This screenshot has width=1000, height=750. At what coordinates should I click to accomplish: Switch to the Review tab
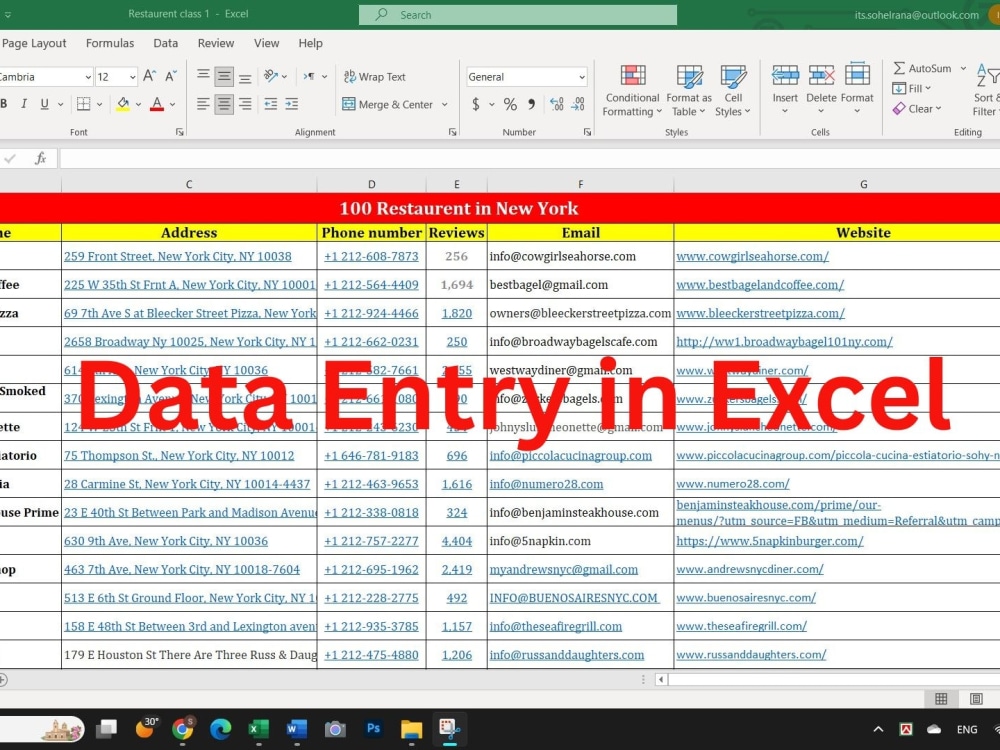(216, 43)
